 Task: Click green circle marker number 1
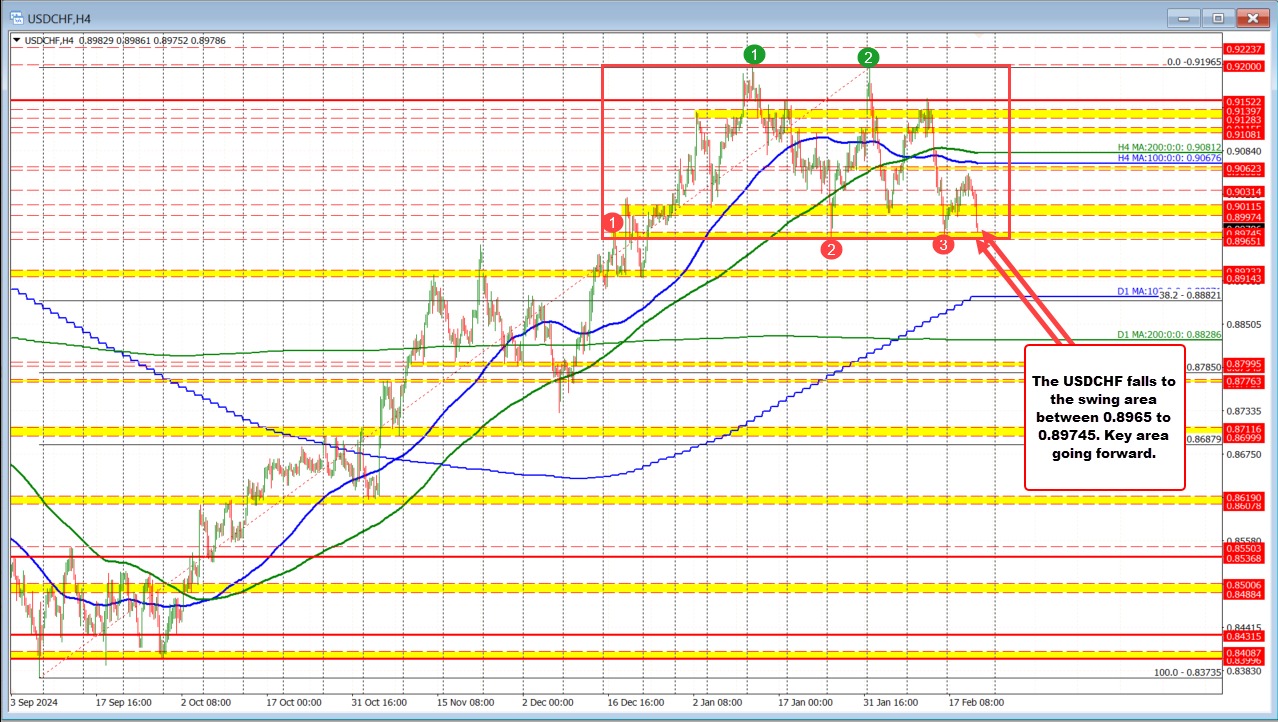pos(756,54)
